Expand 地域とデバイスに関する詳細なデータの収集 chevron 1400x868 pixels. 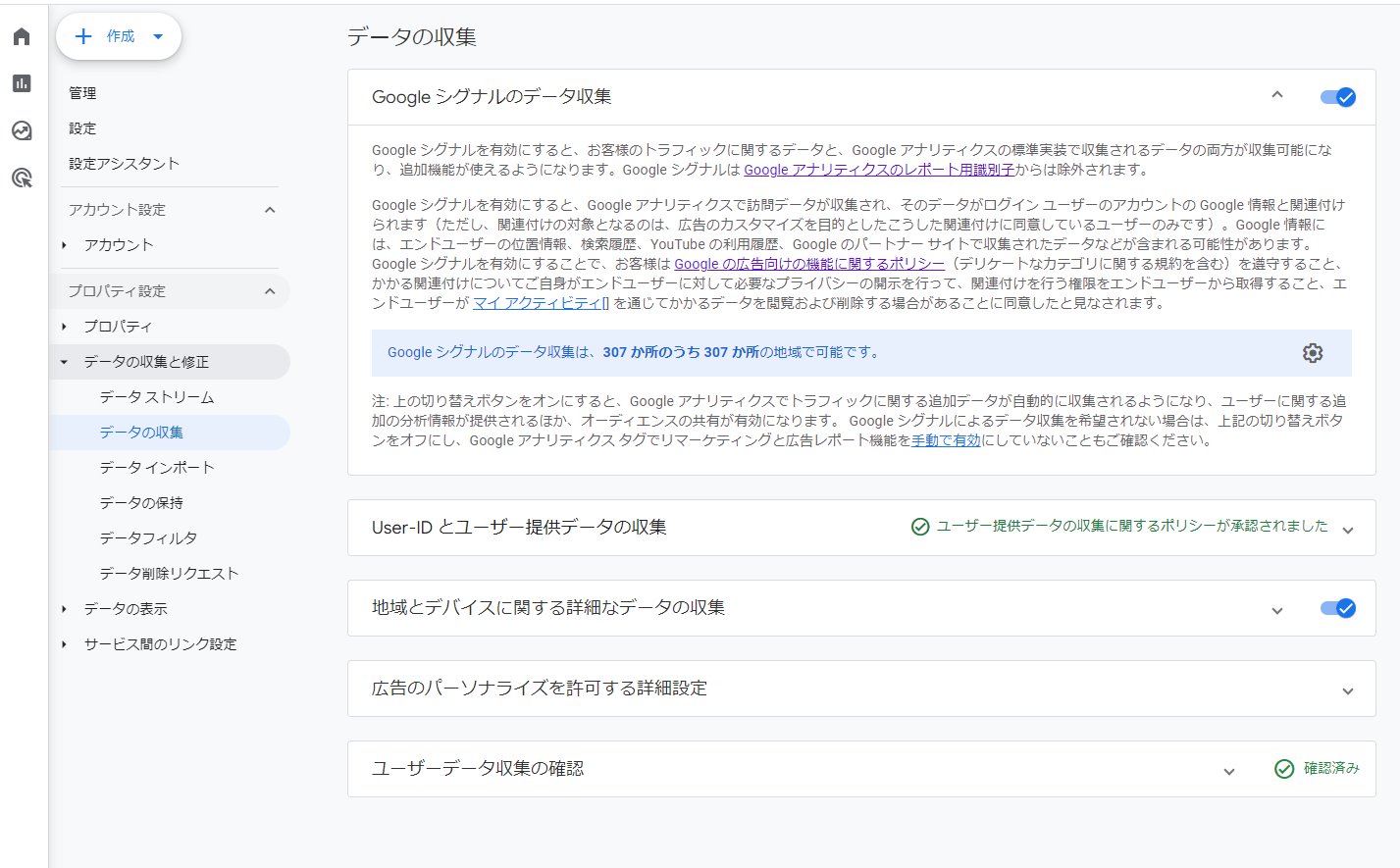1277,610
